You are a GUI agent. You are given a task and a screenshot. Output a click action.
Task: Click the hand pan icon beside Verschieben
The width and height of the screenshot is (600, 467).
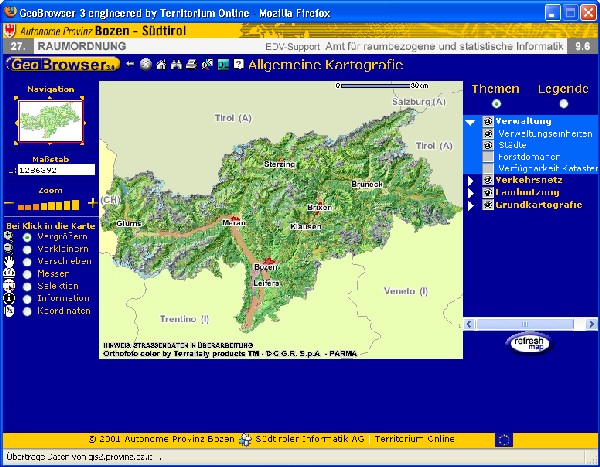point(8,261)
